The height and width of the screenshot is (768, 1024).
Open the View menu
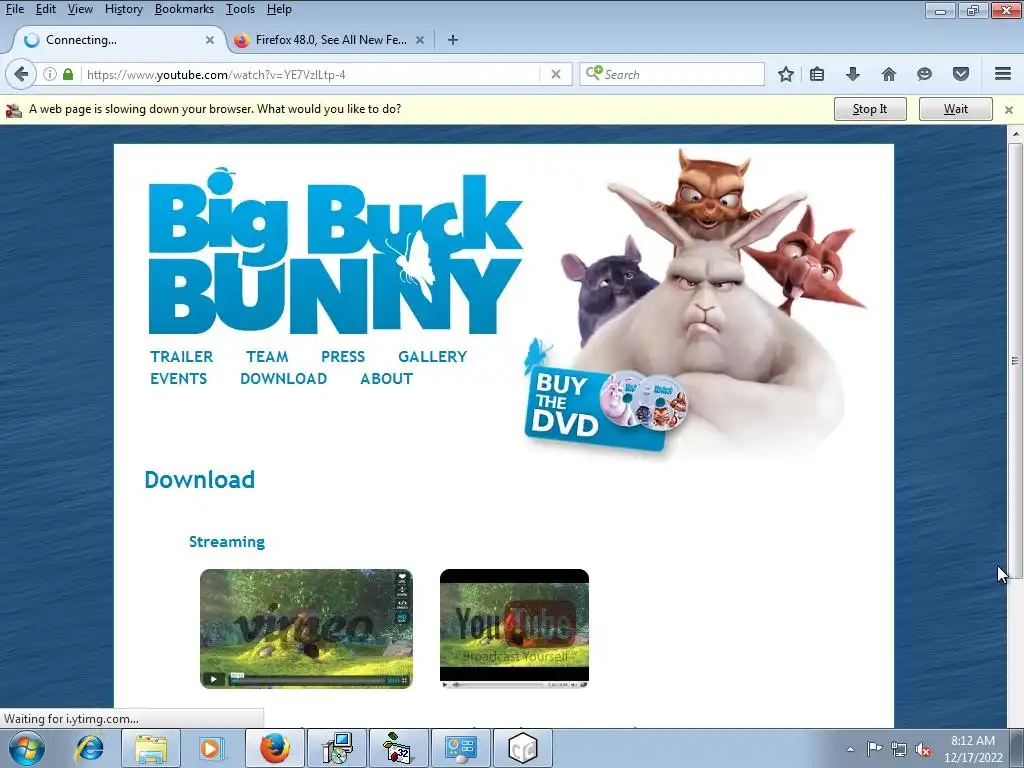80,9
